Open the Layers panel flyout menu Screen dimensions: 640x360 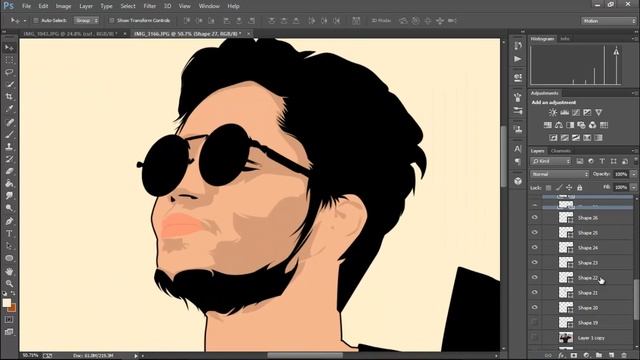(634, 151)
